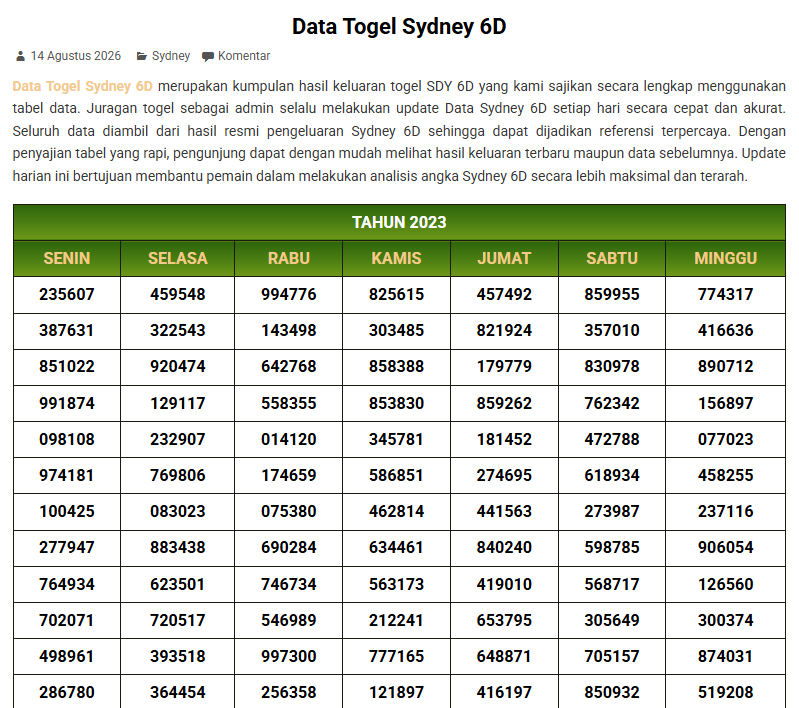Choose result 586851
The height and width of the screenshot is (708, 799).
(x=396, y=476)
